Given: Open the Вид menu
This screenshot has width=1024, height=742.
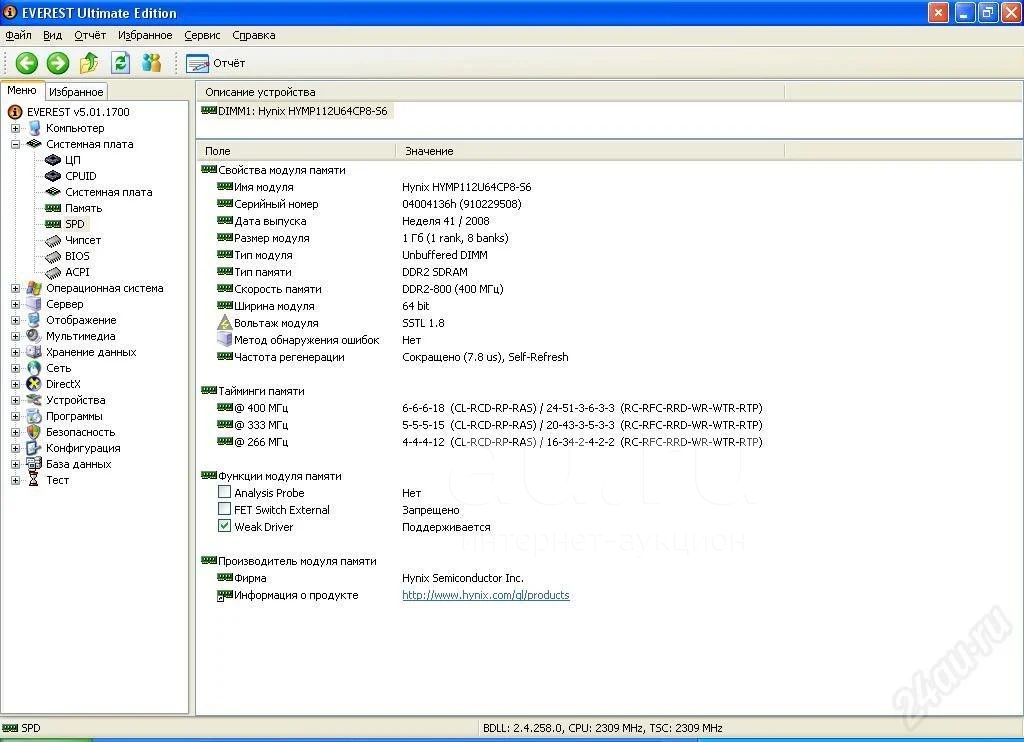Looking at the screenshot, I should pos(52,35).
